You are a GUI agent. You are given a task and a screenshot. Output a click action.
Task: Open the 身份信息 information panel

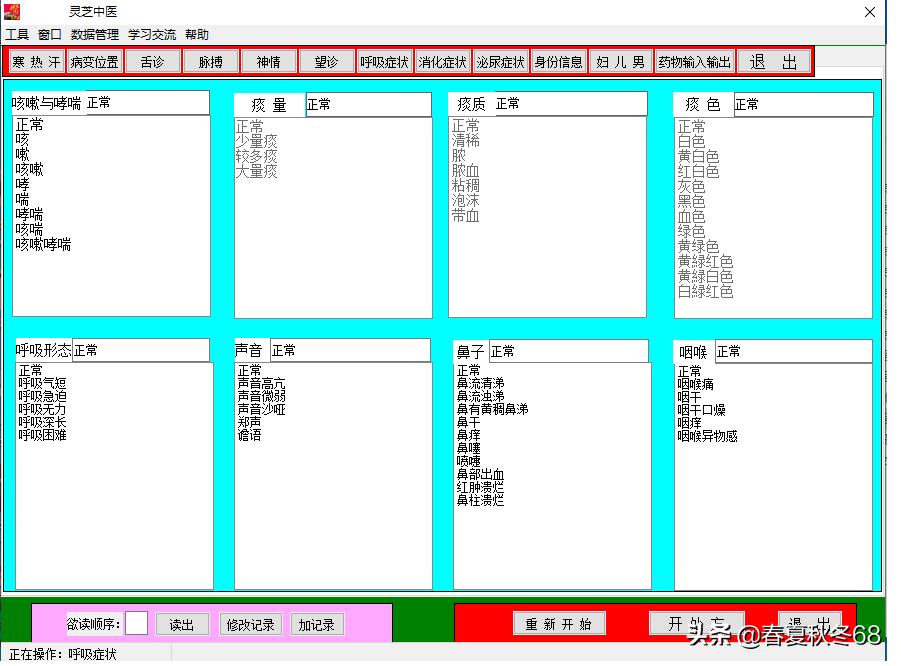tap(559, 61)
